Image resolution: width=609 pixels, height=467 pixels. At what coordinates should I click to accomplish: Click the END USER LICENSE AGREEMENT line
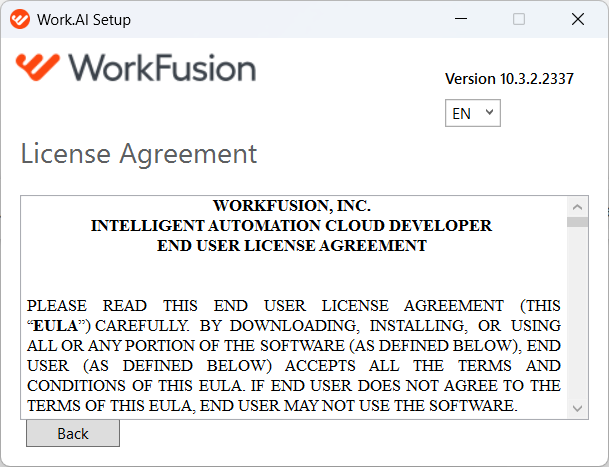coord(292,246)
